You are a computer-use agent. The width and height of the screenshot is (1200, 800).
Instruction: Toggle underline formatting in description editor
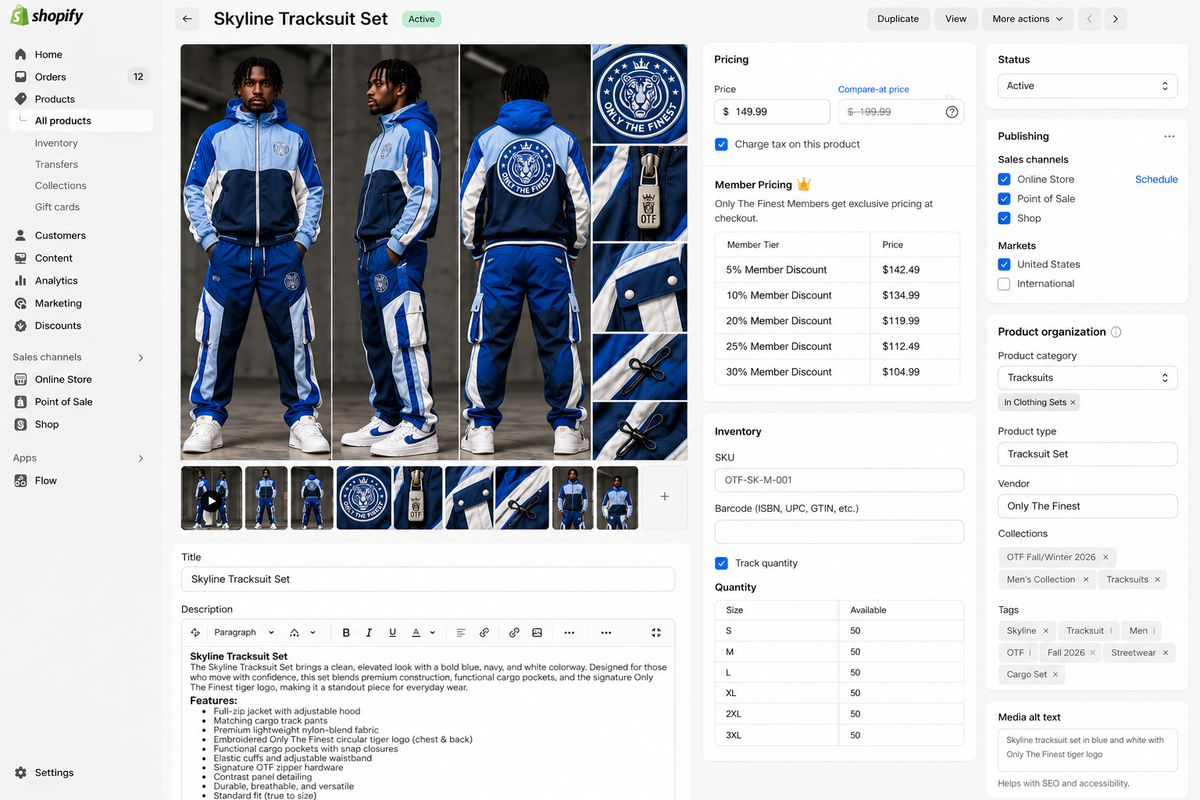(392, 633)
